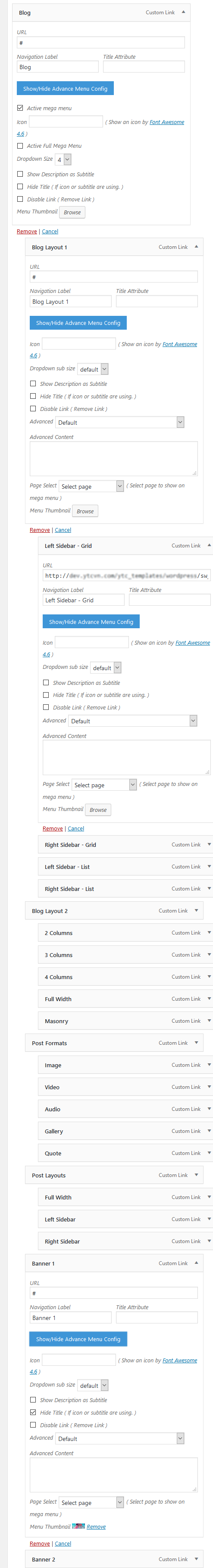Viewport: 213px width, 1568px height.
Task: Expand the Right Sidebar - Grid arrow
Action: [209, 844]
